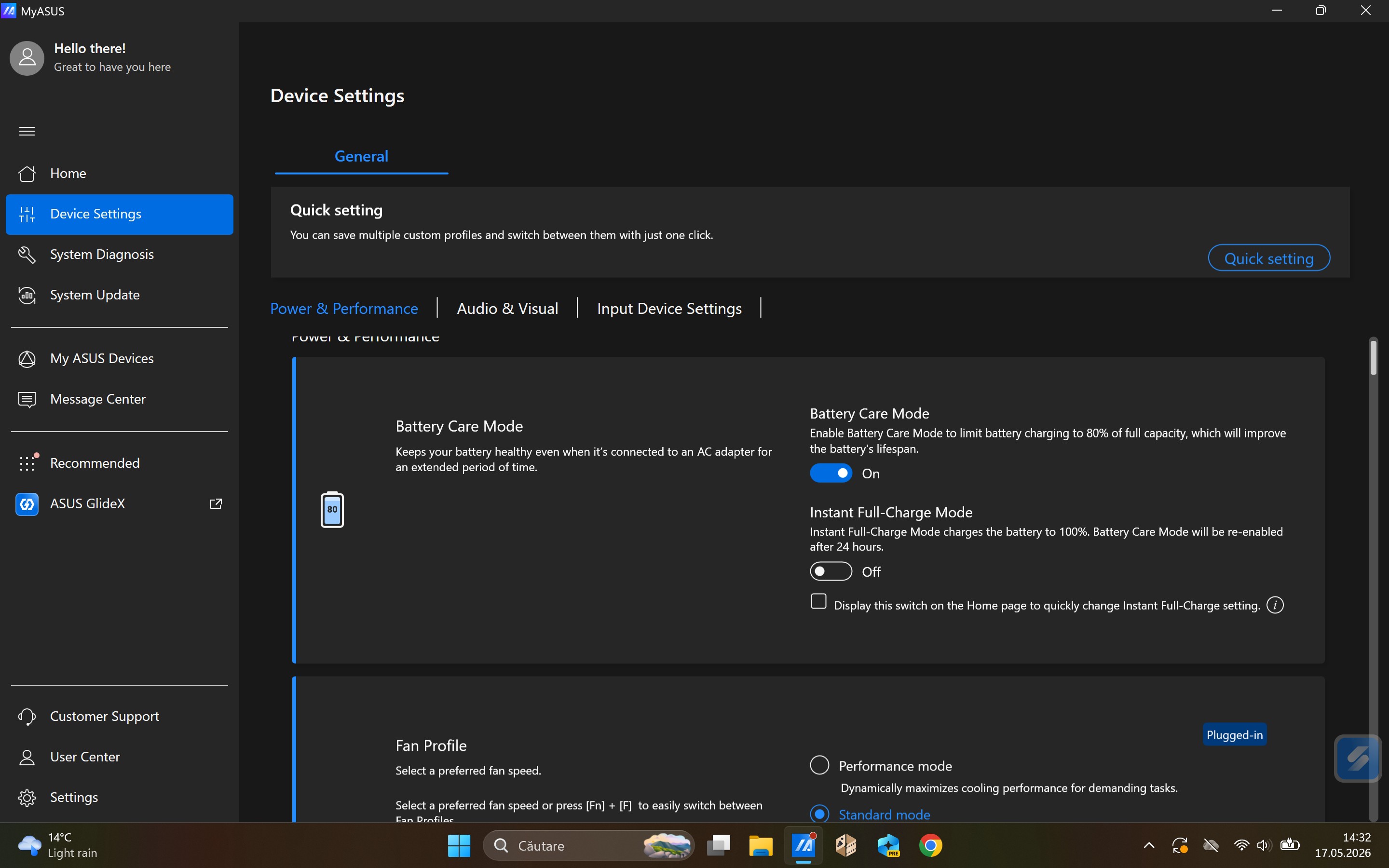Viewport: 1389px width, 868px height.
Task: Select Standard mode fan profile
Action: (819, 814)
